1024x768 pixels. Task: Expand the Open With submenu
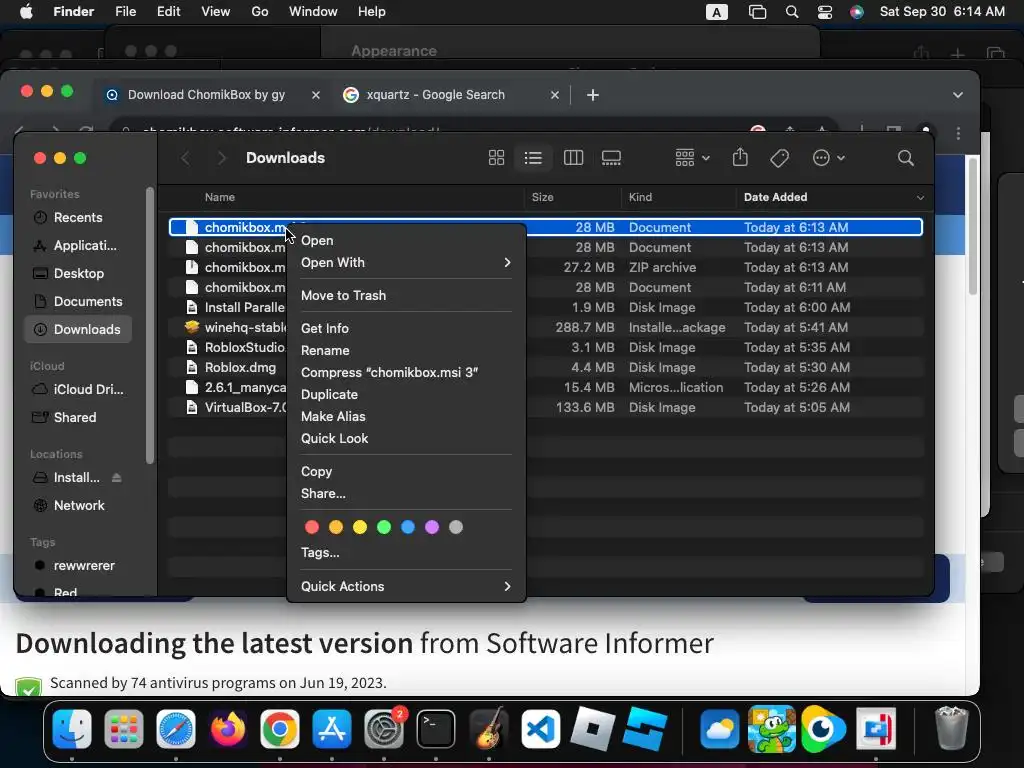coord(406,263)
